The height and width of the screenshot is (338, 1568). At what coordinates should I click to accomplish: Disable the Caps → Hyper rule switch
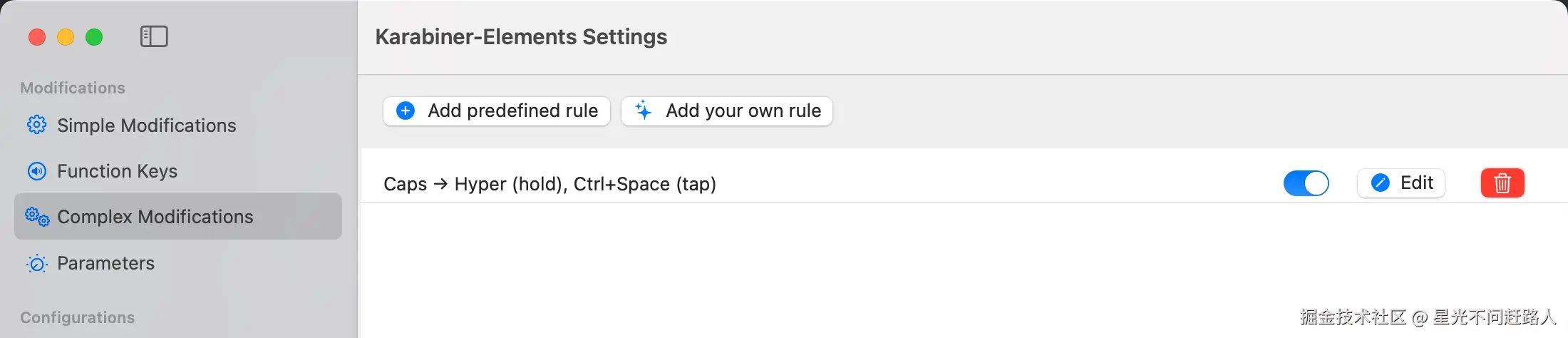coord(1306,183)
